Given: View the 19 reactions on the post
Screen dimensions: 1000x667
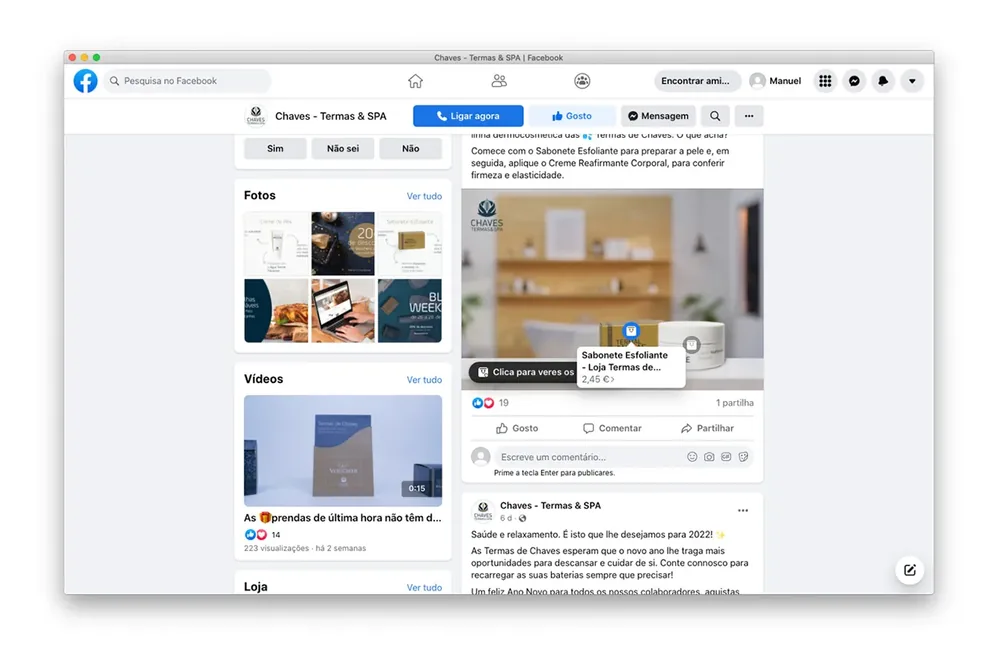Looking at the screenshot, I should [490, 403].
